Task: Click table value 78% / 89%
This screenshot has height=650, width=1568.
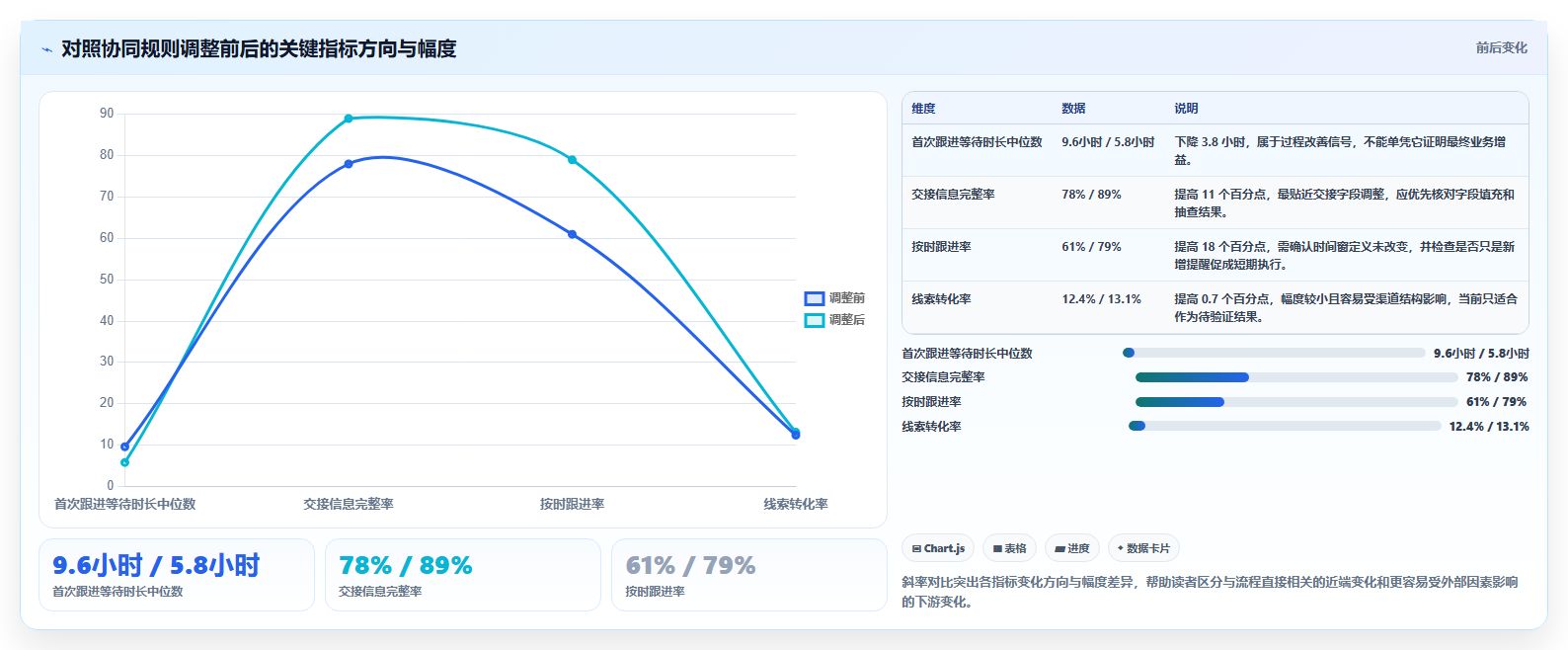Action: [1091, 195]
